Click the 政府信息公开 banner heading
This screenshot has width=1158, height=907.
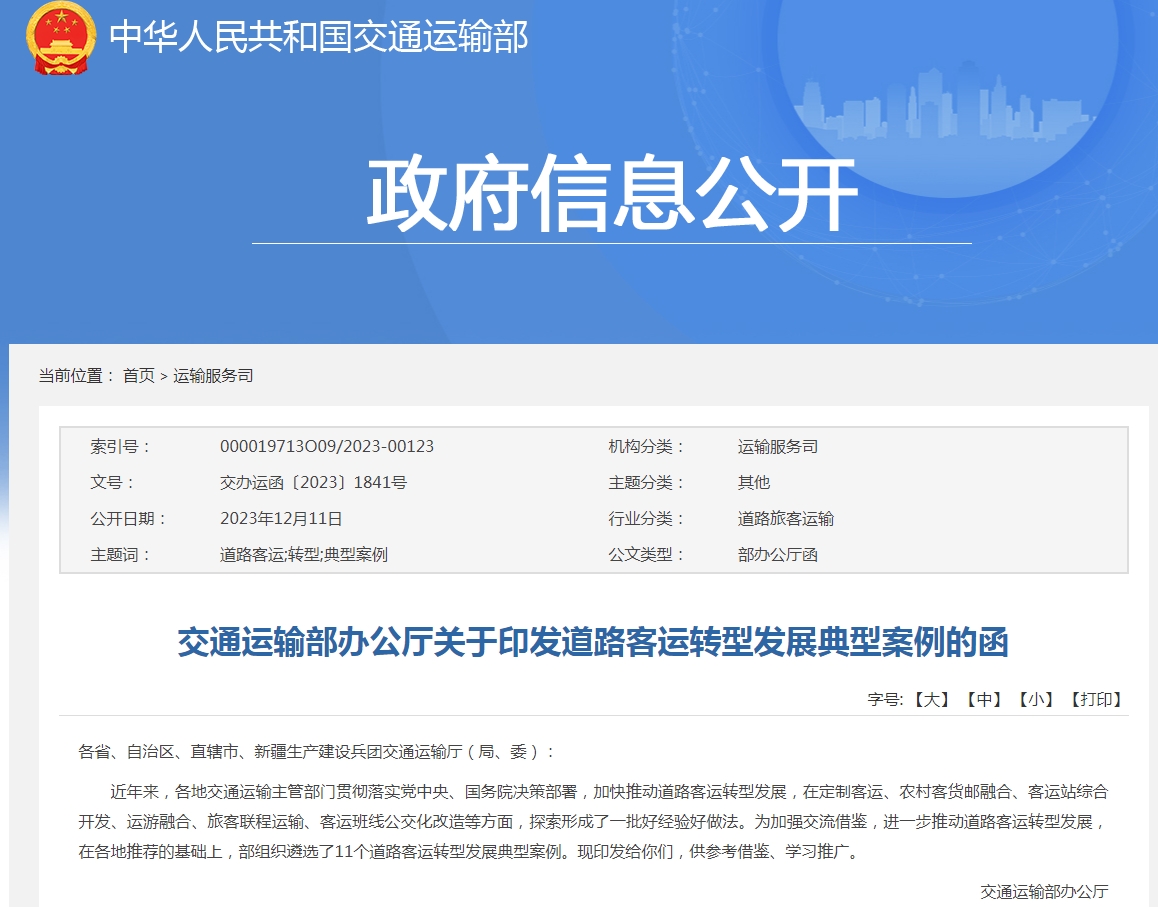[x=612, y=194]
